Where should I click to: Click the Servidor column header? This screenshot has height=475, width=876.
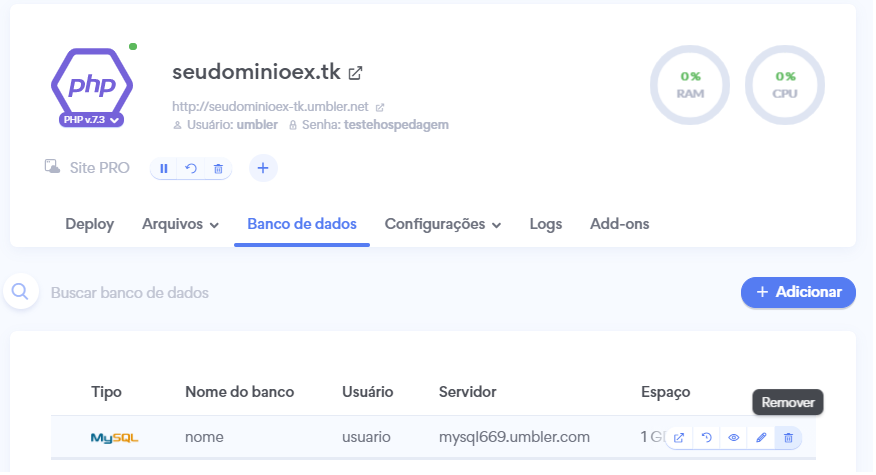click(468, 392)
